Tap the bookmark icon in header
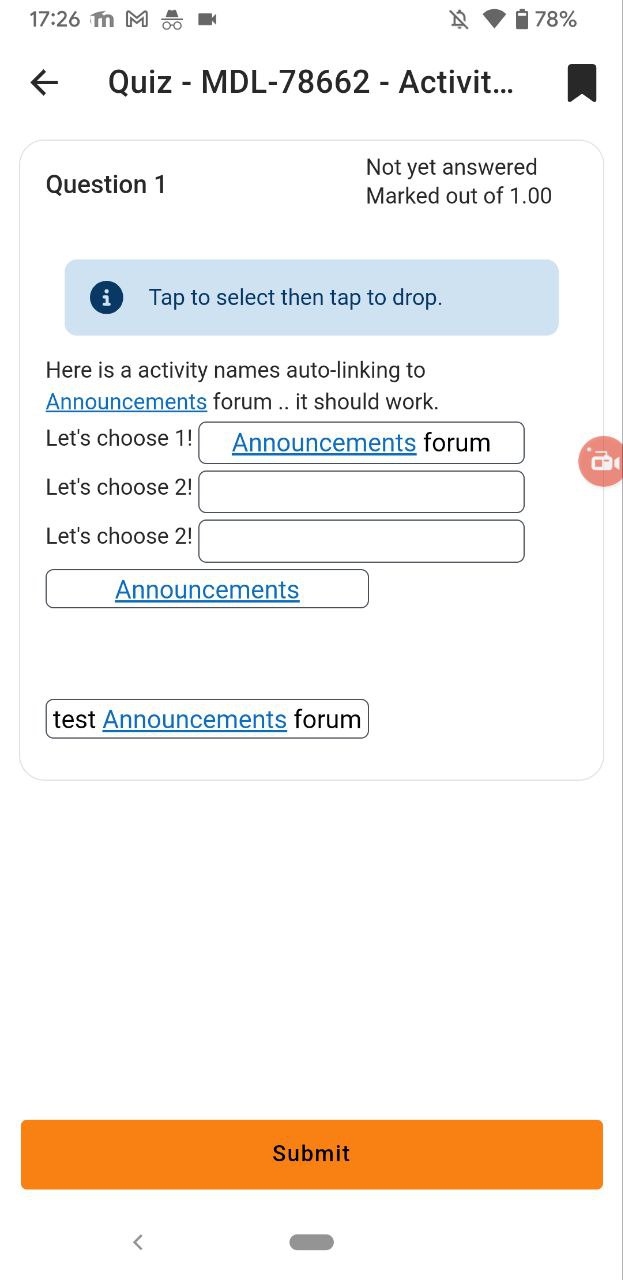This screenshot has width=623, height=1280. coord(582,83)
